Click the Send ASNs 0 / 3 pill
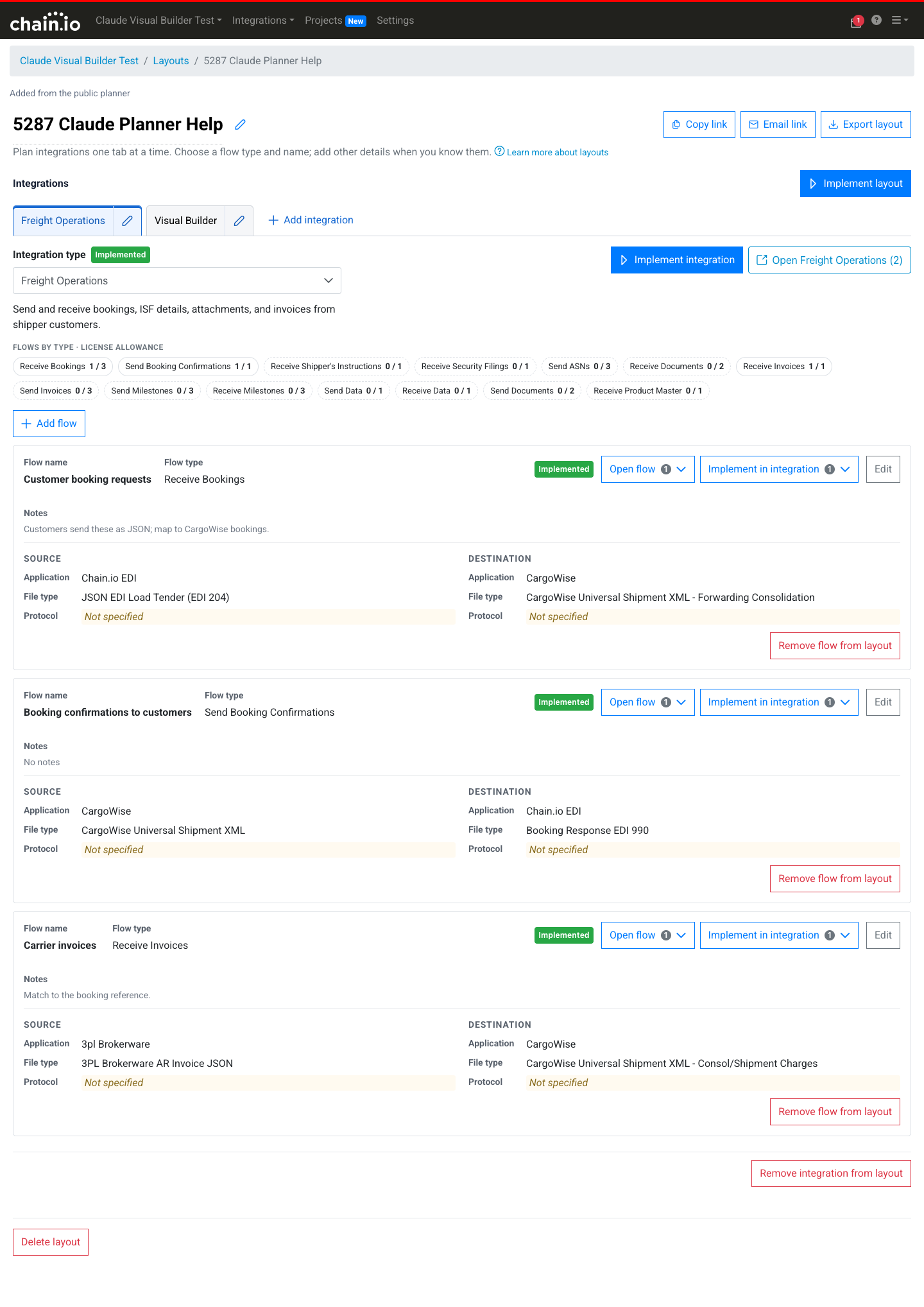Screen dimensions: 924x1307 click(579, 367)
